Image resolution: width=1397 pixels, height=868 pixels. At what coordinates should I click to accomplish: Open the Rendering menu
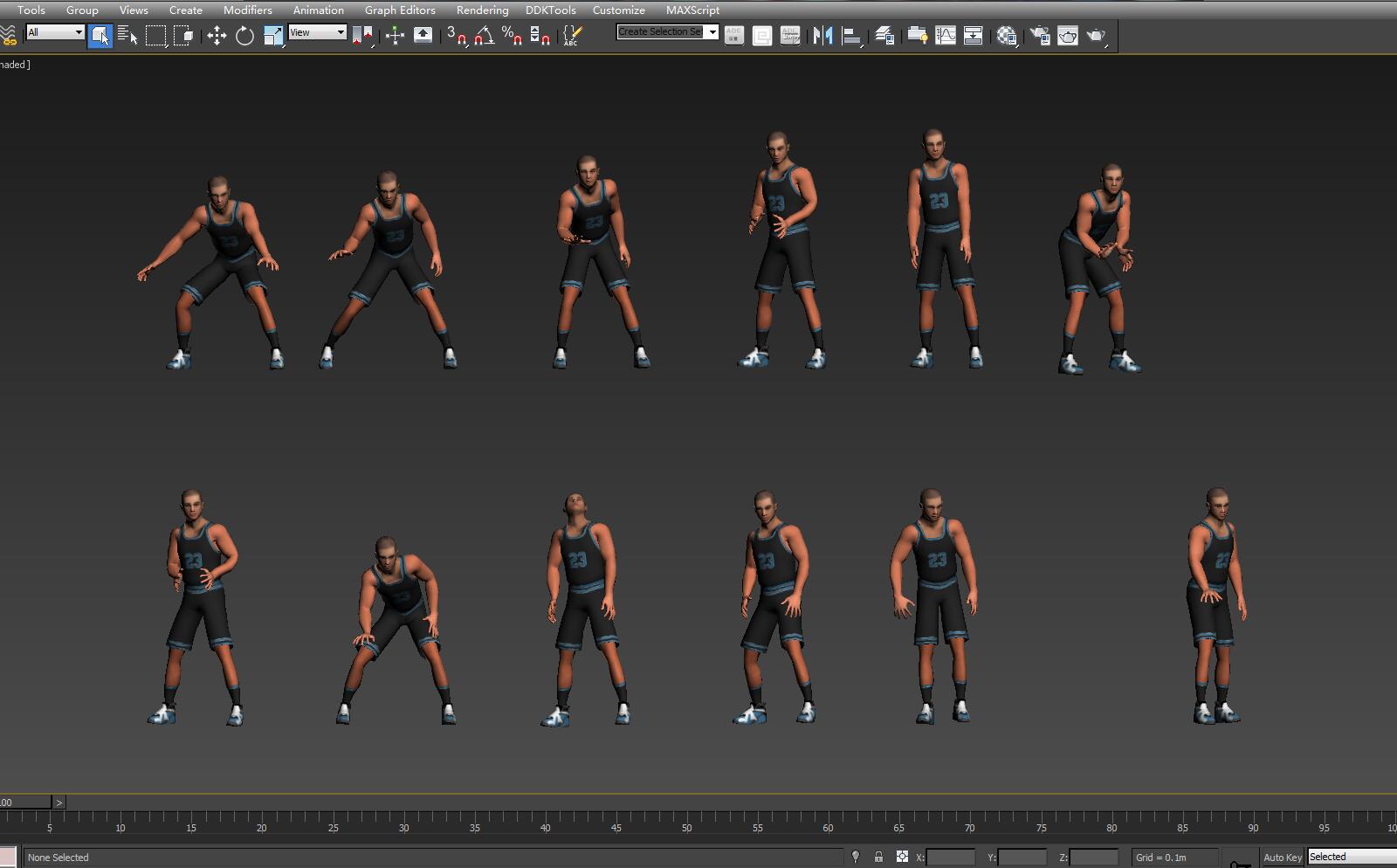click(x=482, y=10)
